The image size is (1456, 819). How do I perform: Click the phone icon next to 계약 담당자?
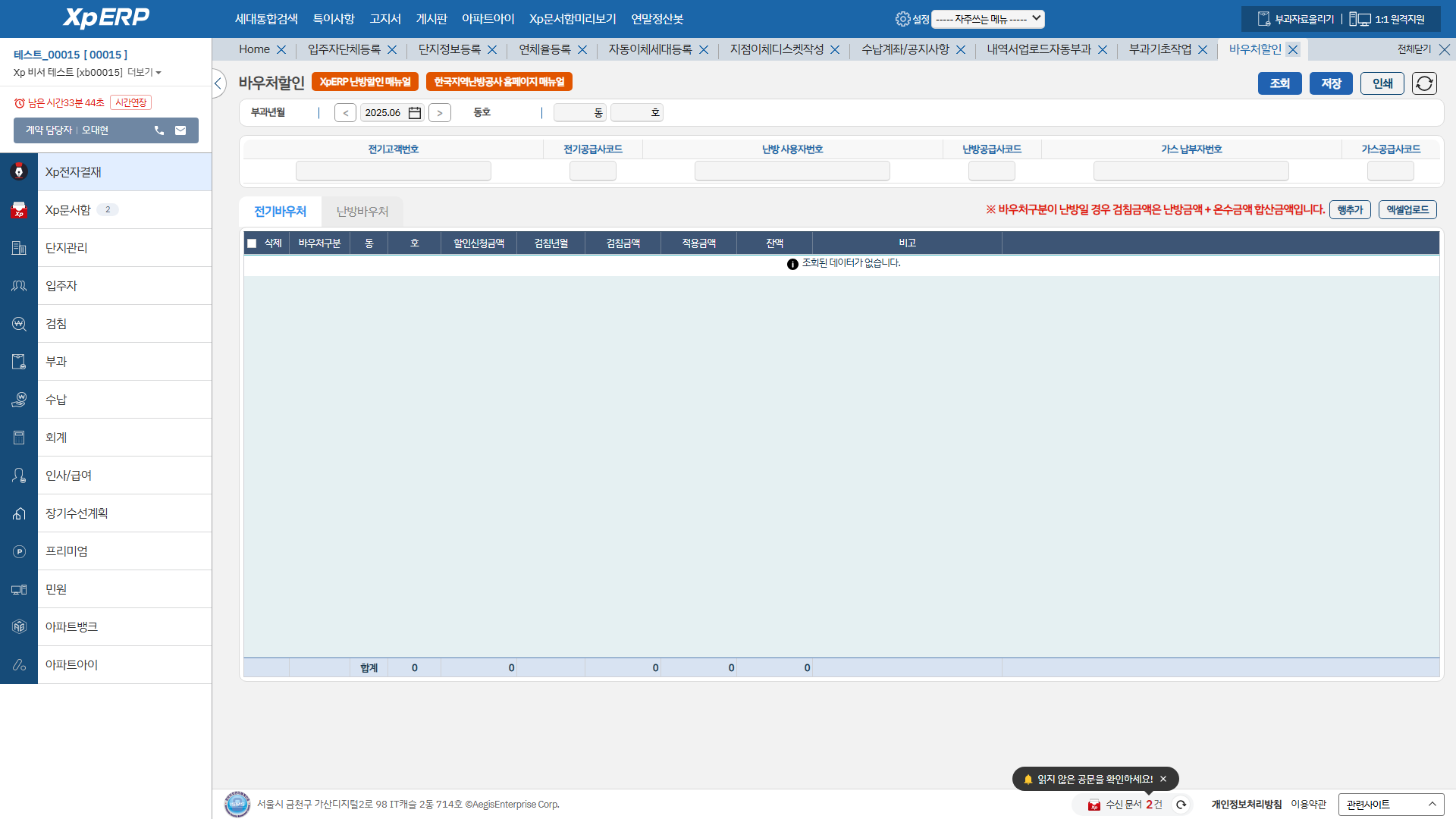[159, 130]
